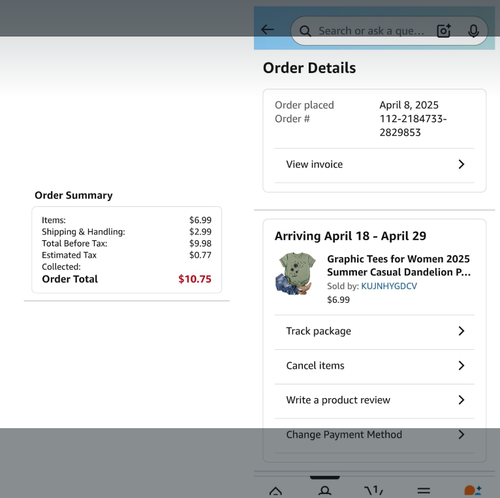Image resolution: width=500 pixels, height=498 pixels.
Task: Open camera lens visual search
Action: (444, 31)
